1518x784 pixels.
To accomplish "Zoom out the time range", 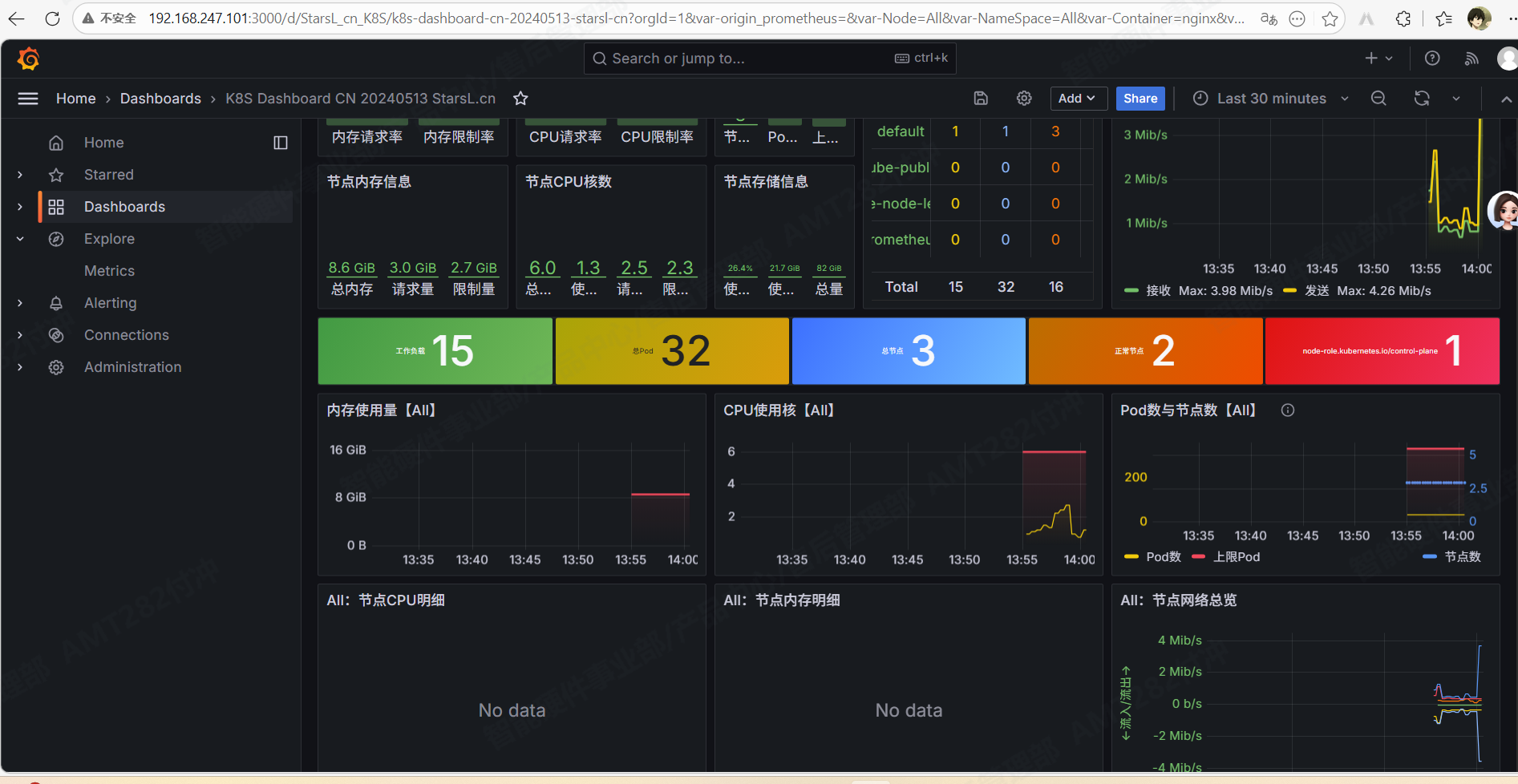I will click(x=1378, y=99).
